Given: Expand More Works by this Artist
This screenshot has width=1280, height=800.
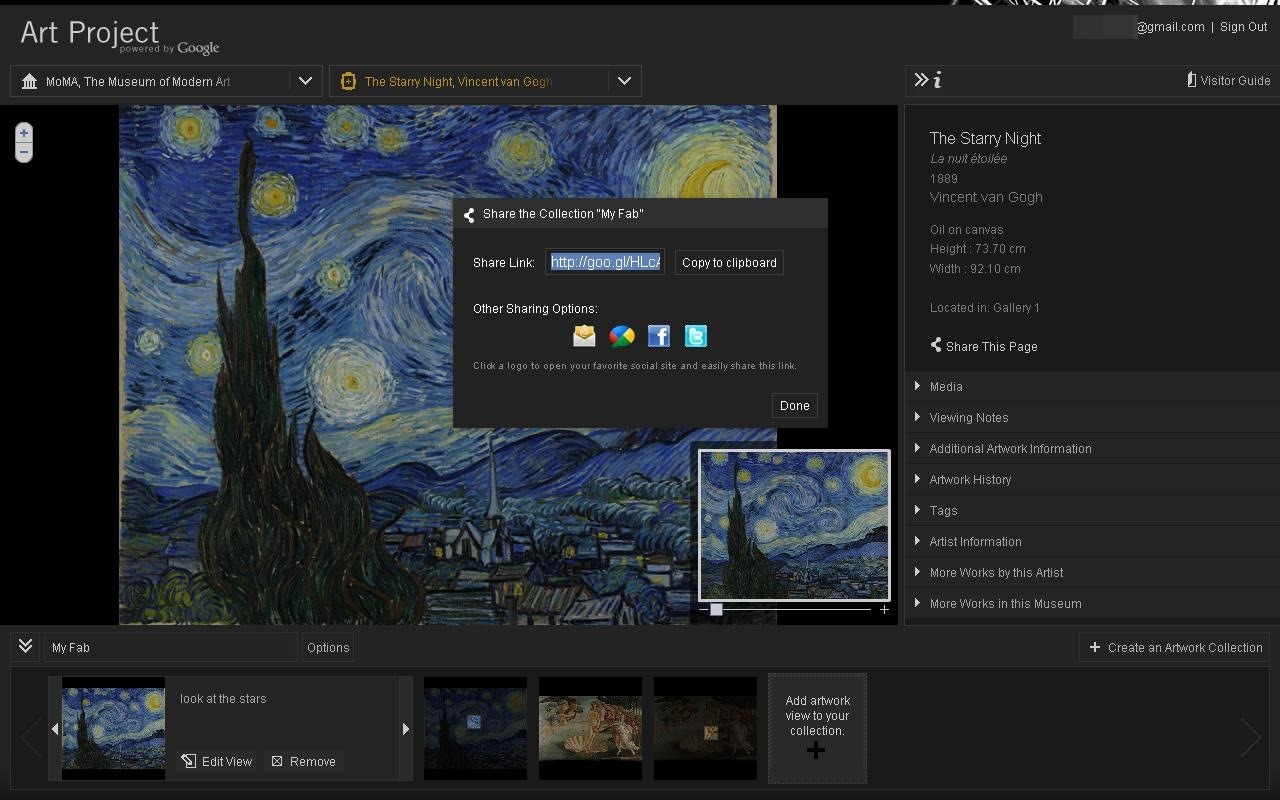Looking at the screenshot, I should [1092, 572].
